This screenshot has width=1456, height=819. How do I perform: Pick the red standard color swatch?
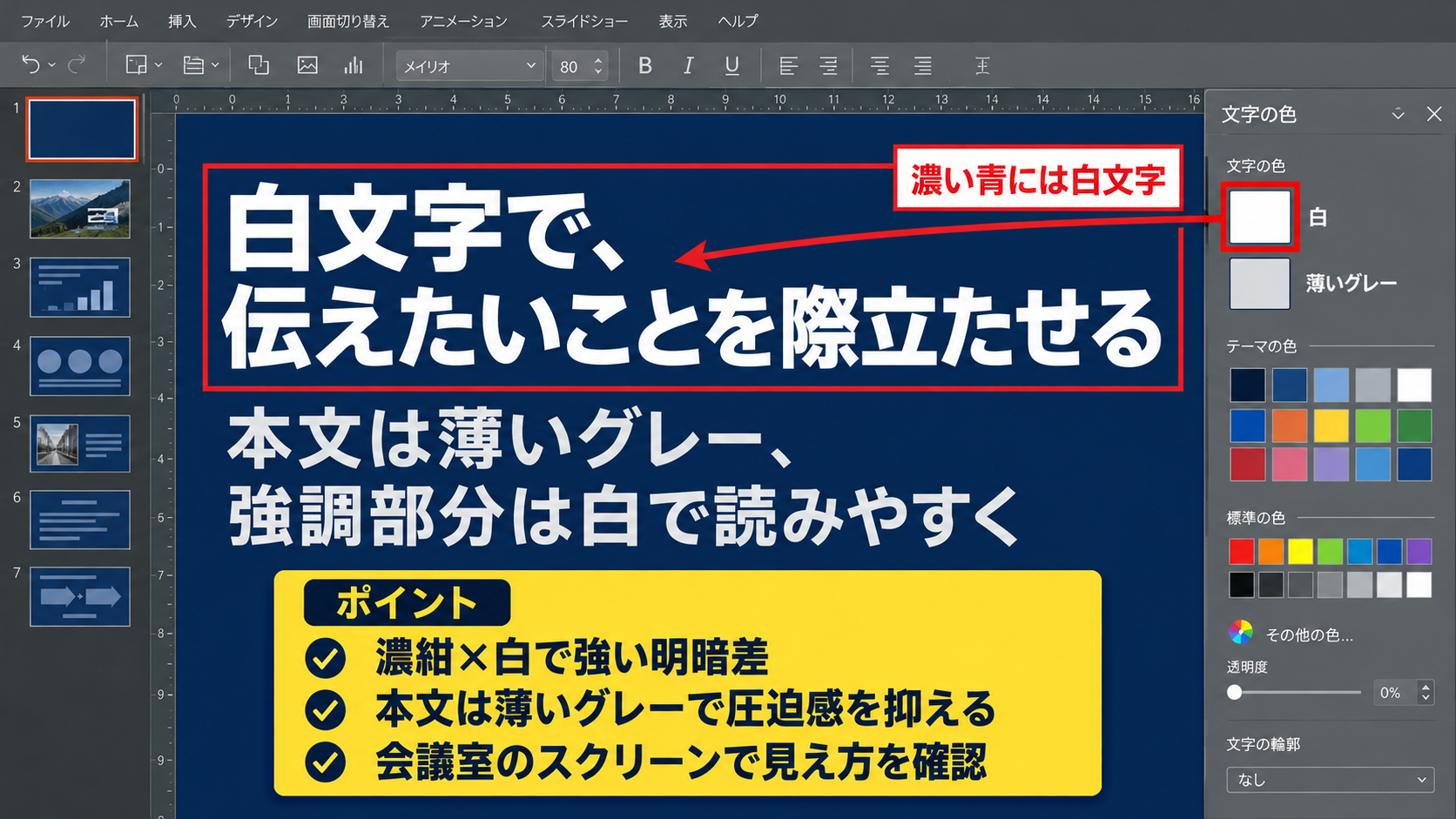(x=1242, y=551)
